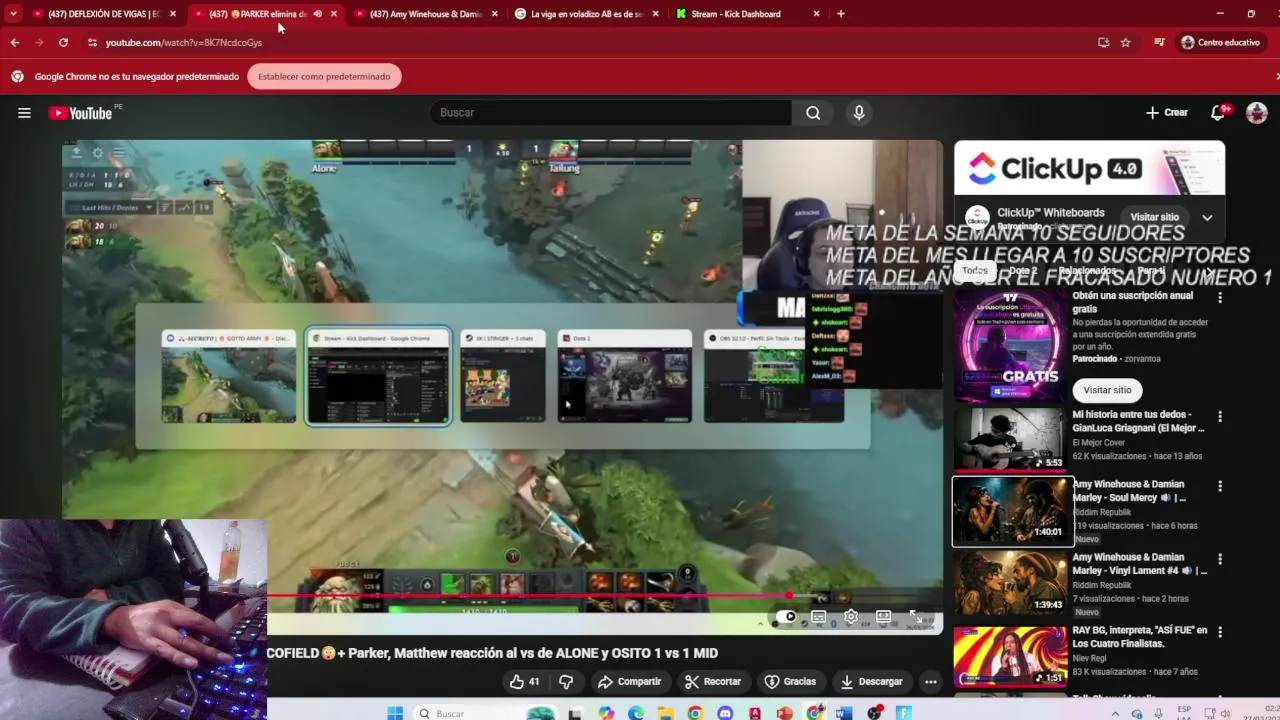Select the Dota 2 filter chip
The image size is (1280, 720).
tap(1022, 270)
